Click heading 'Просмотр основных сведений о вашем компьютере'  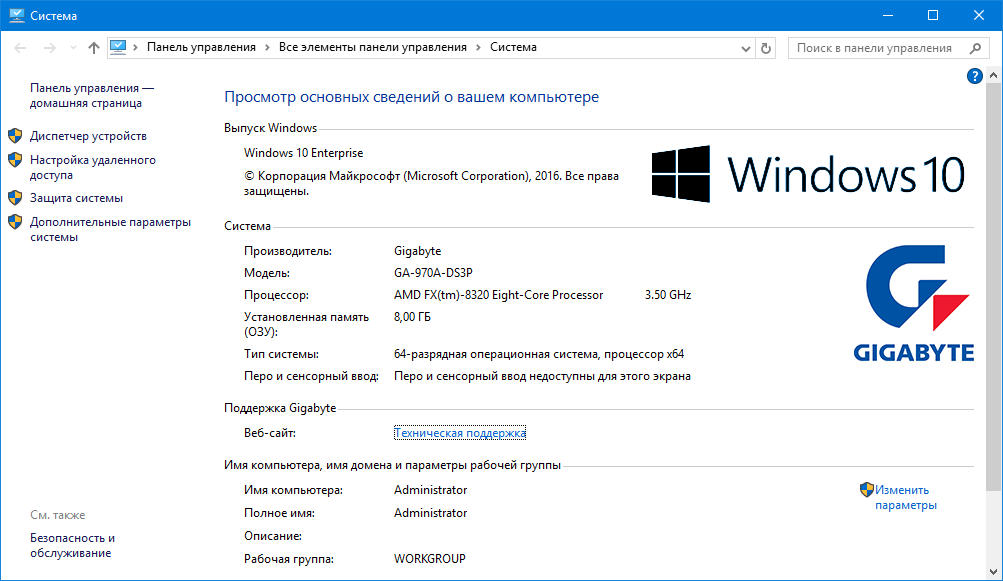tap(411, 97)
